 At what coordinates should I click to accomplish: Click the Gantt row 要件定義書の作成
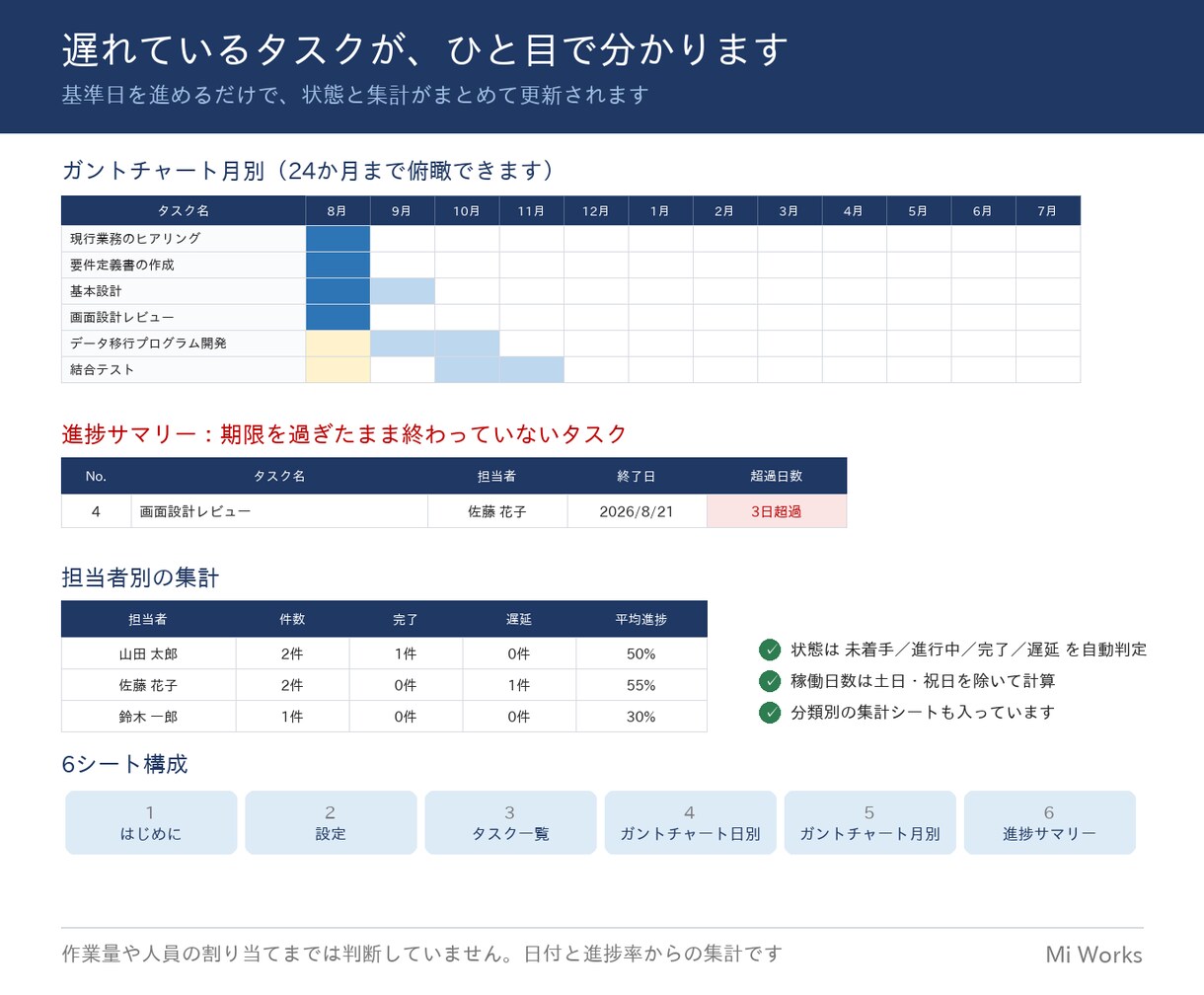coord(570,265)
